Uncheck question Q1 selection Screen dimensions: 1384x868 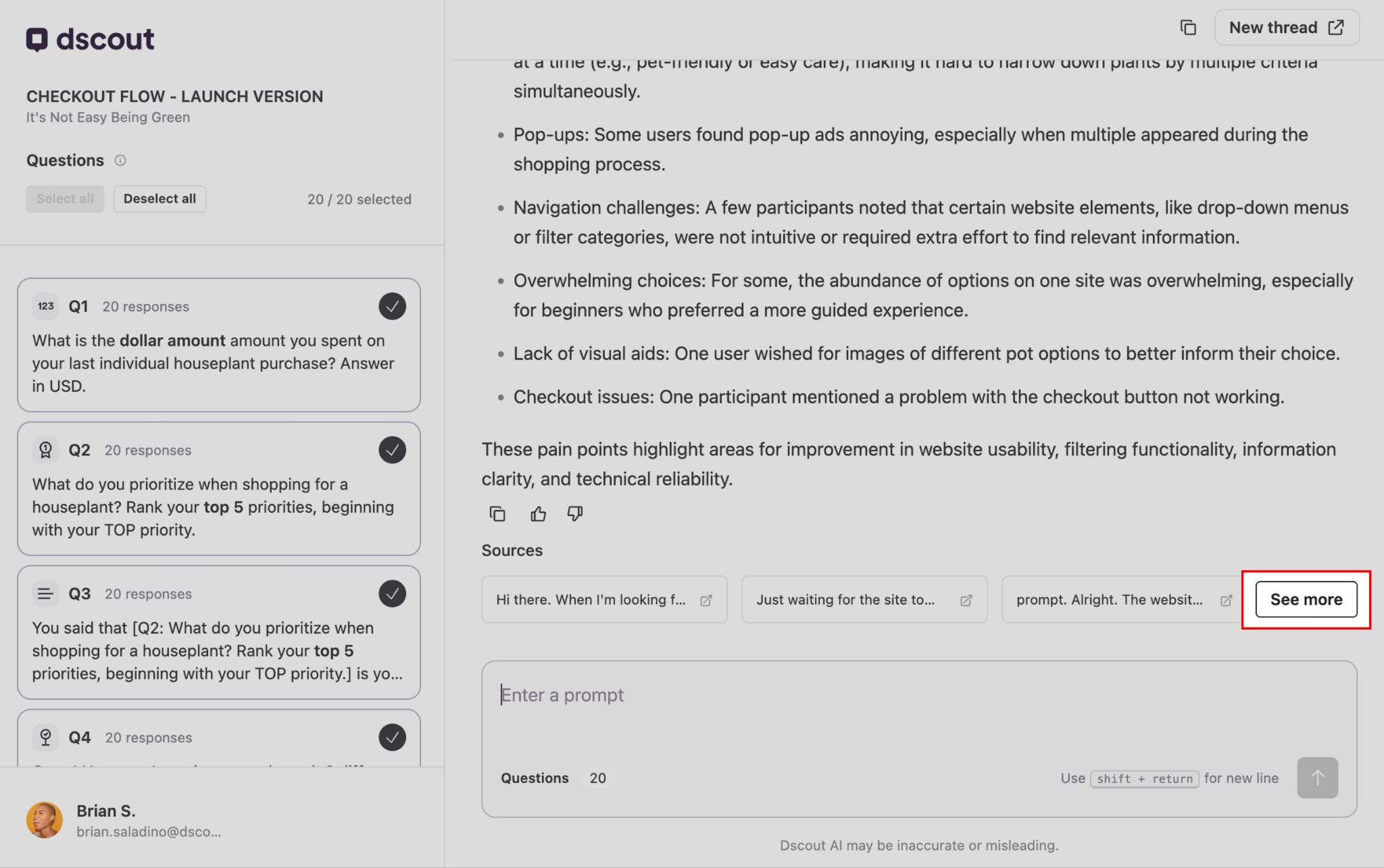tap(392, 307)
